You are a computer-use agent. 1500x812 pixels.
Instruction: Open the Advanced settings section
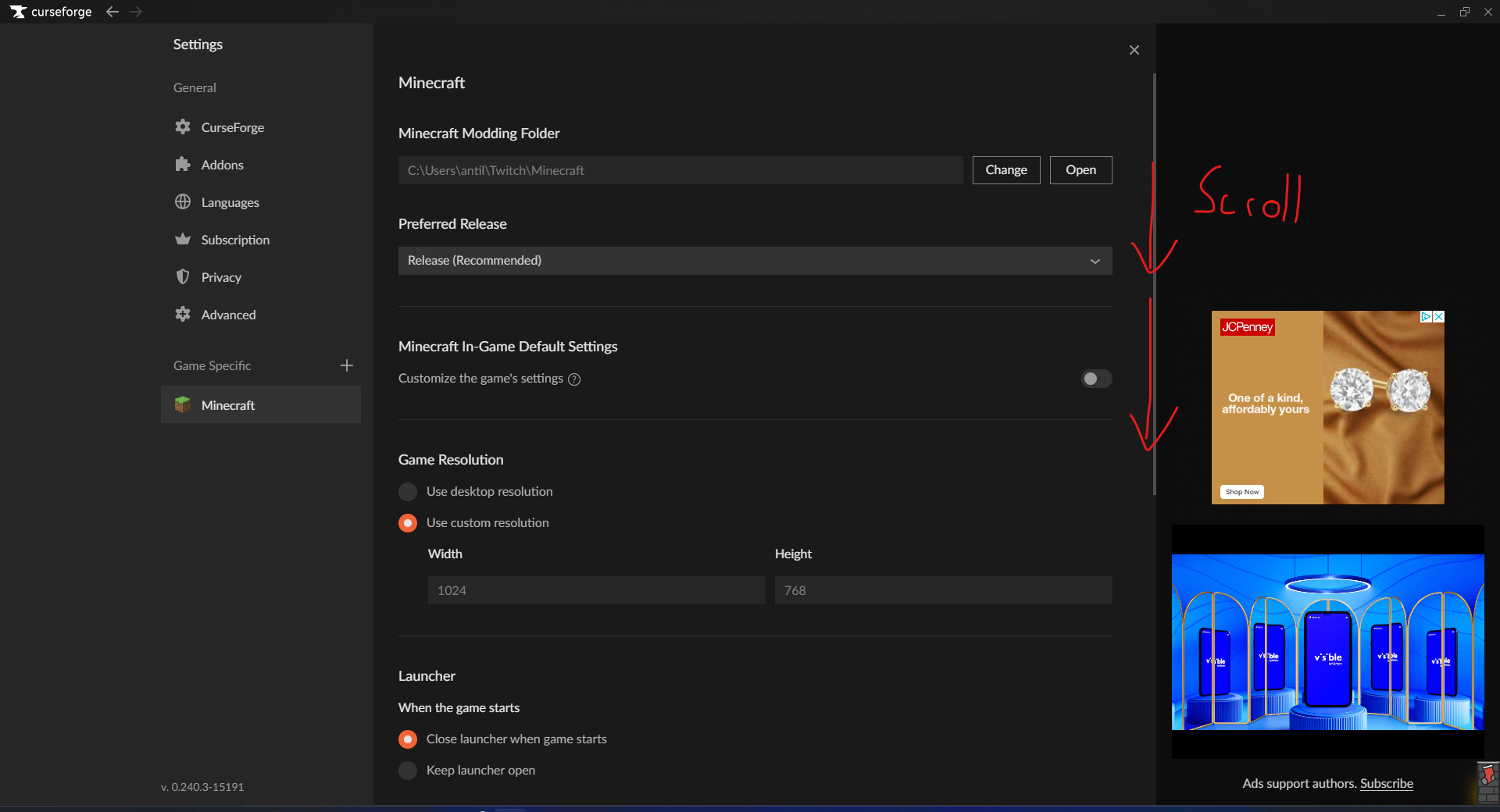tap(228, 315)
